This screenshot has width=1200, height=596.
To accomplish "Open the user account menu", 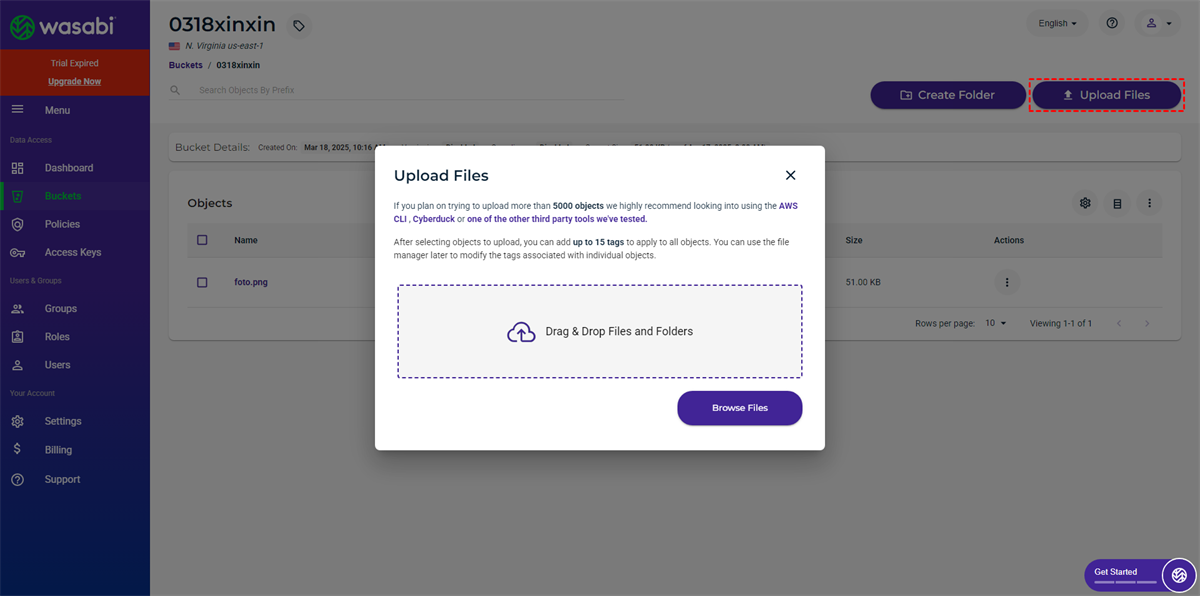I will point(1158,23).
